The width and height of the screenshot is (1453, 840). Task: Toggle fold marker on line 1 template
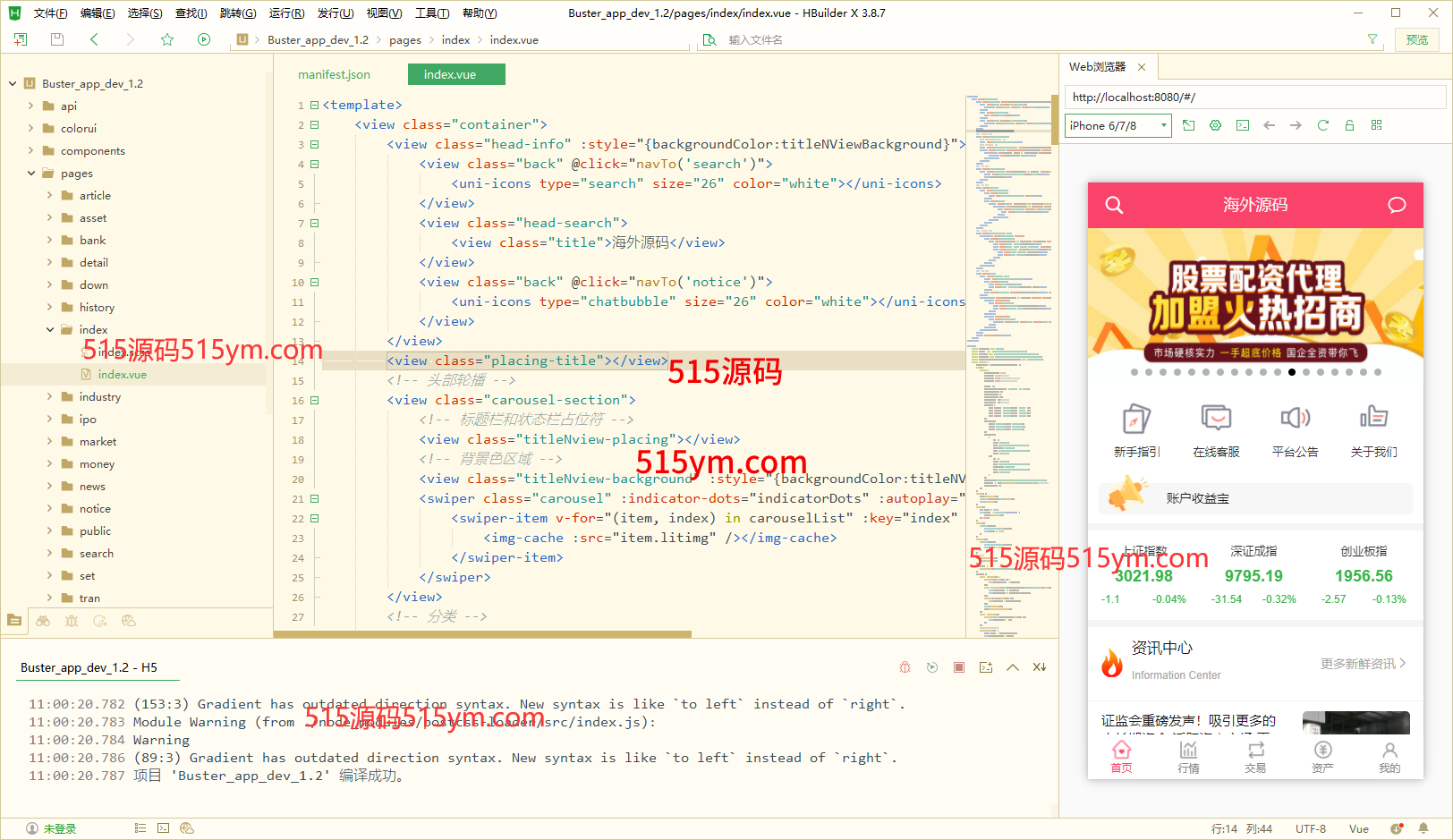(314, 106)
